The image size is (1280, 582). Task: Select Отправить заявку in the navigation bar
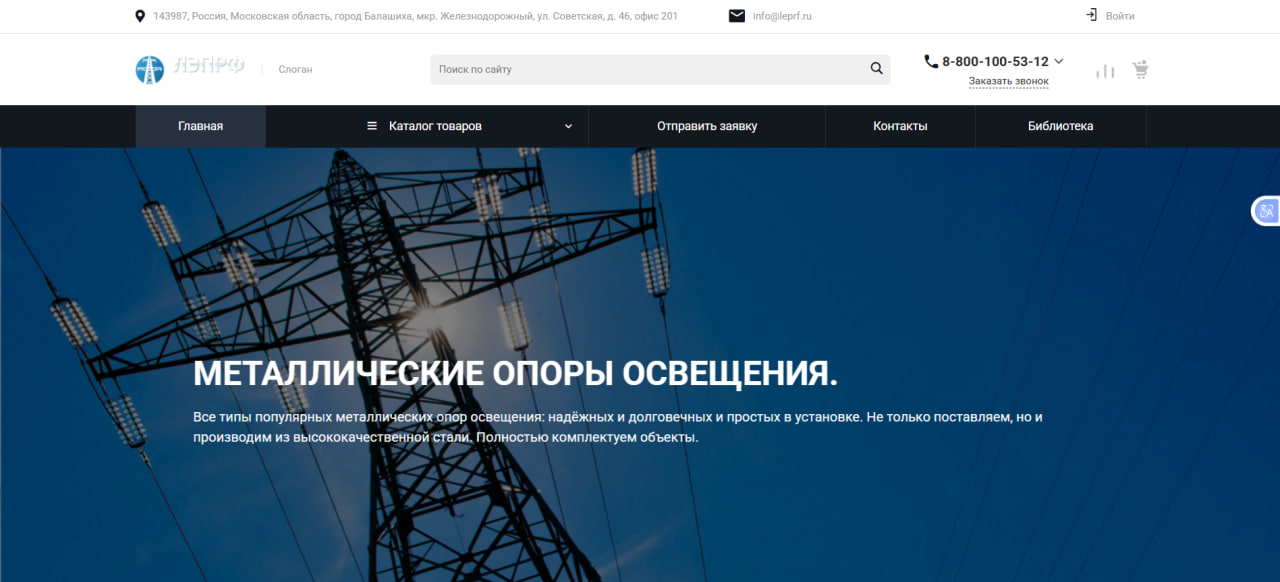point(707,126)
